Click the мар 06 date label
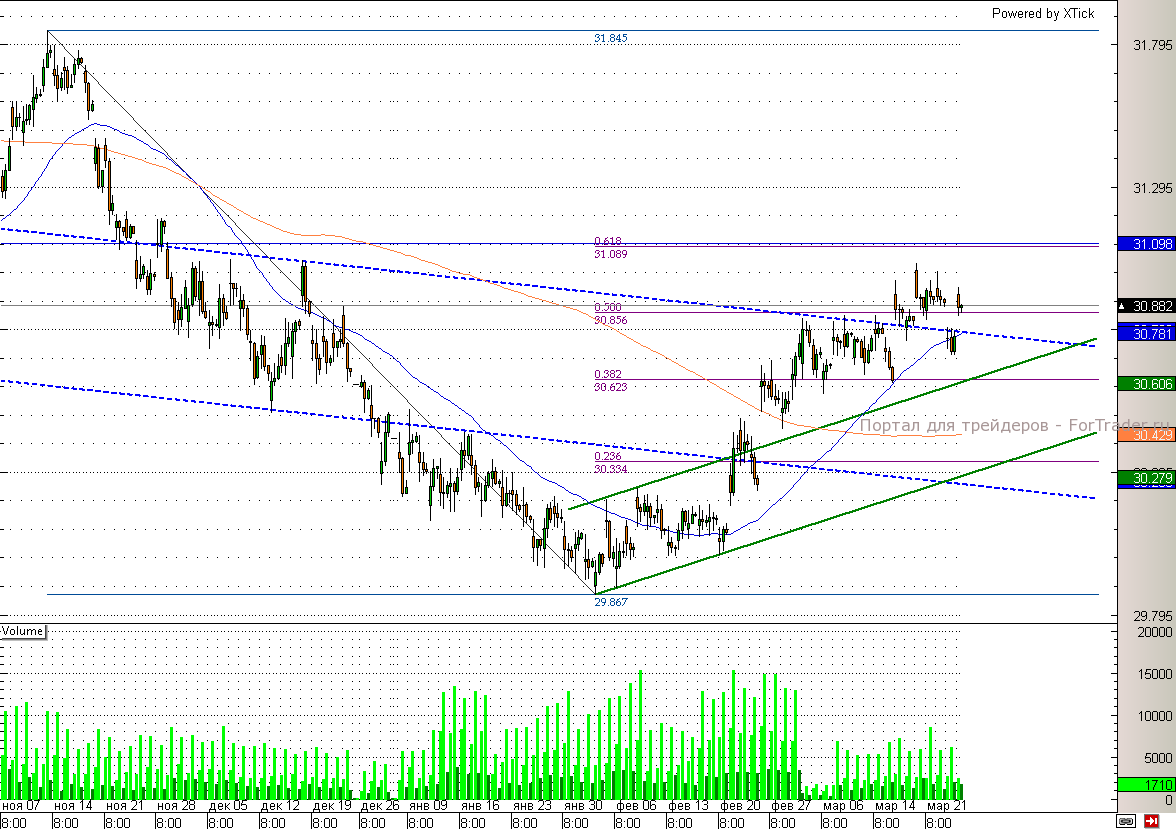This screenshot has height=829, width=1176. pyautogui.click(x=843, y=806)
